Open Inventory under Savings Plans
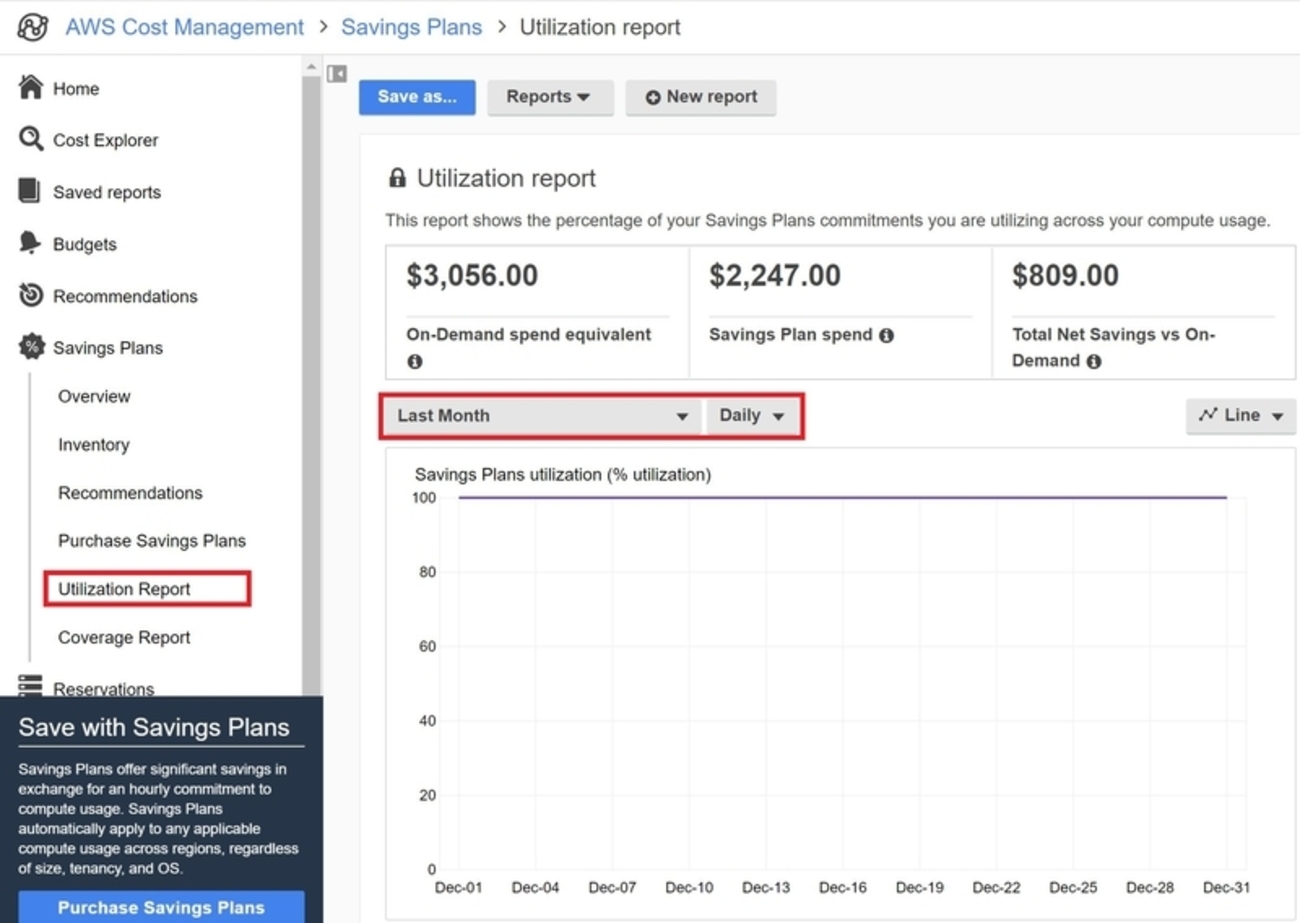1300x923 pixels. point(94,445)
